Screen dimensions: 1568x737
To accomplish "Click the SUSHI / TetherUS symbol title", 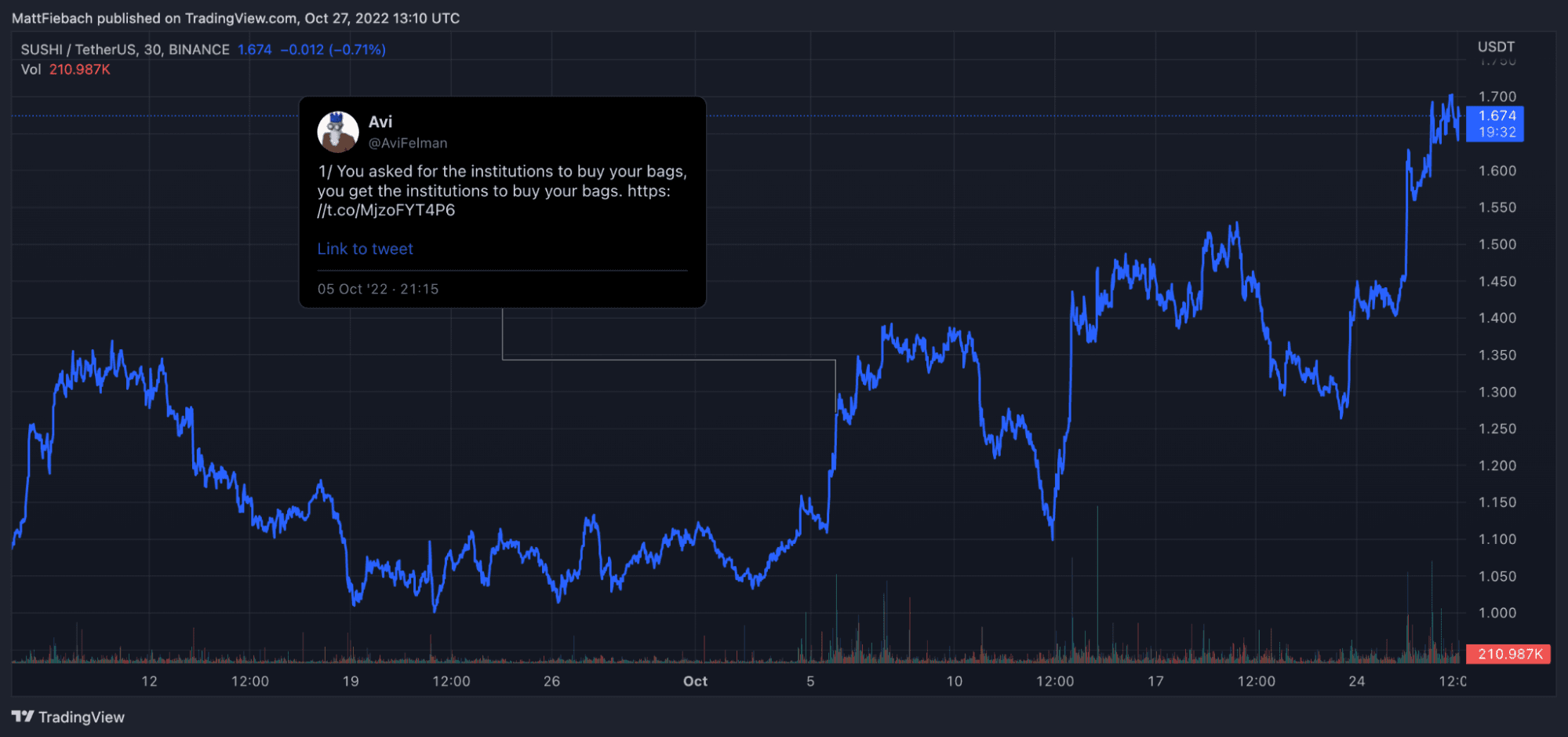I will (x=126, y=49).
